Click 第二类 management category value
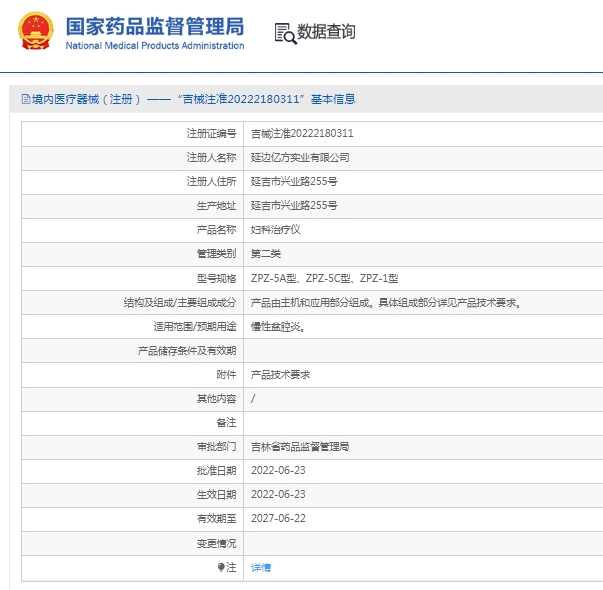 coord(266,254)
